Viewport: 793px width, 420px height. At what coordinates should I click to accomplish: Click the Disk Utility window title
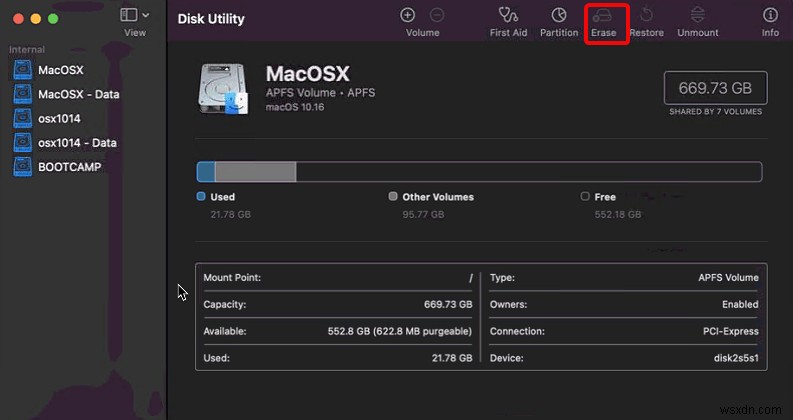click(x=211, y=19)
